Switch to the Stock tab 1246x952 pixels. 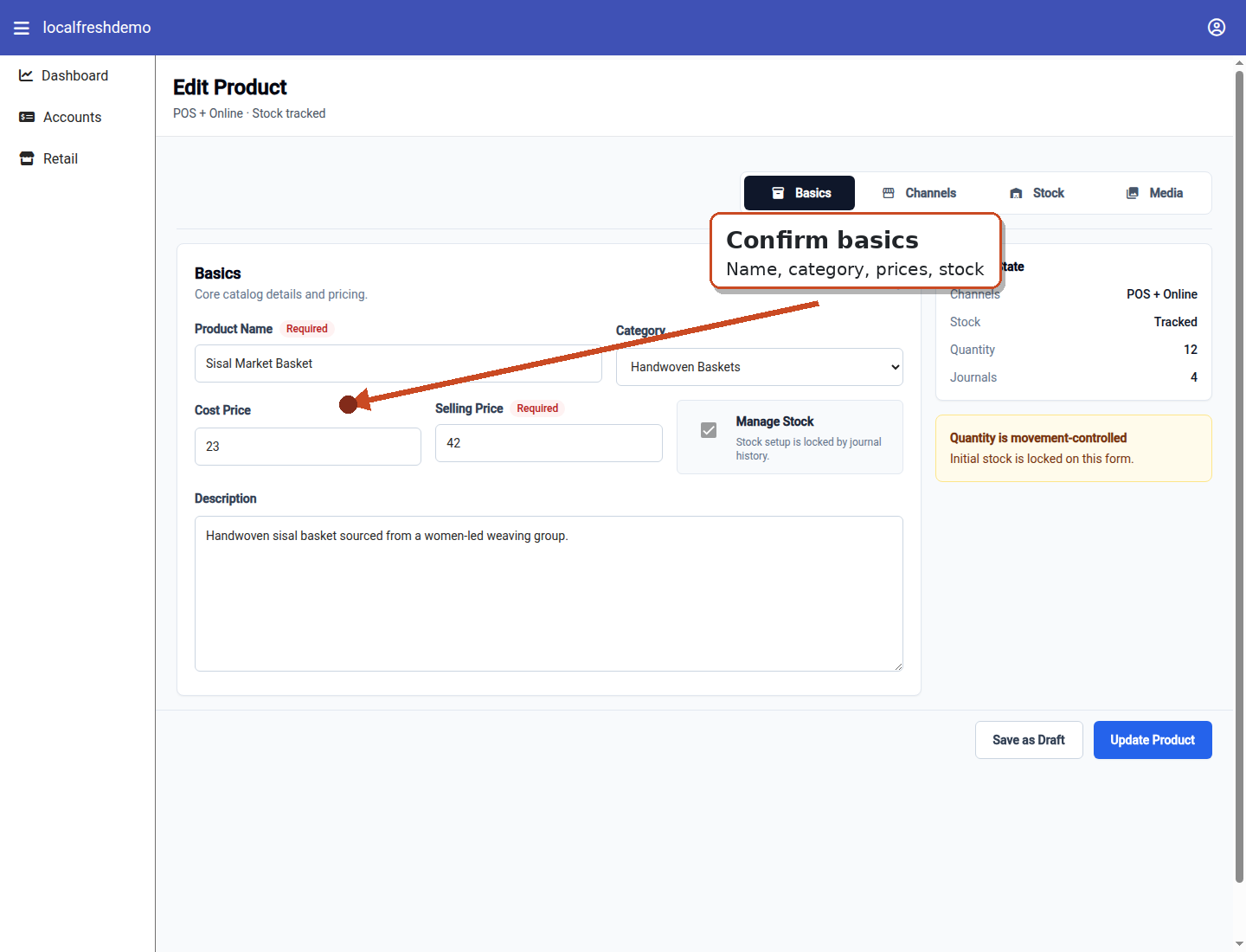(x=1037, y=193)
